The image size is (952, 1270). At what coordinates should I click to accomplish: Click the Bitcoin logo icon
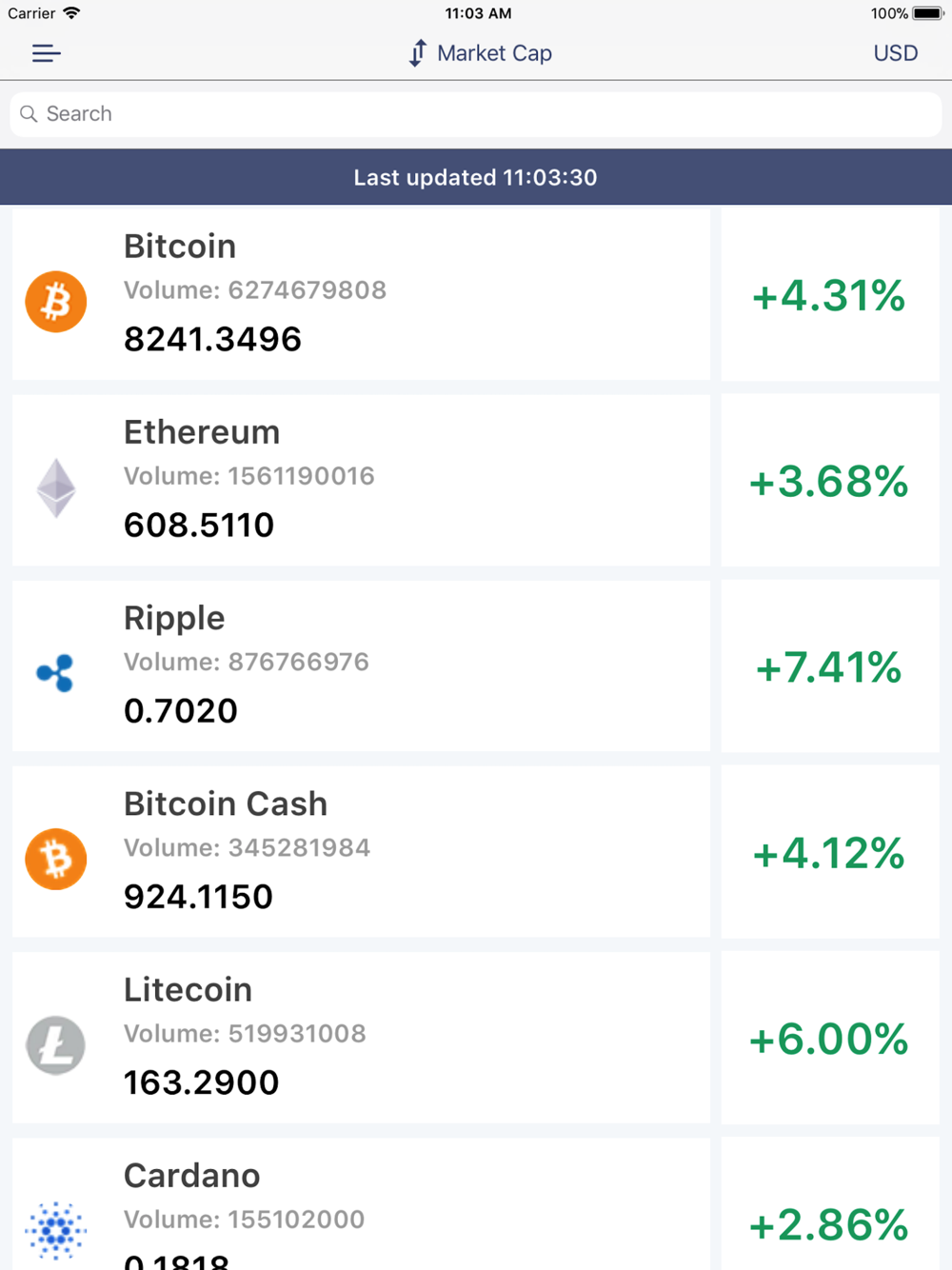pos(56,302)
